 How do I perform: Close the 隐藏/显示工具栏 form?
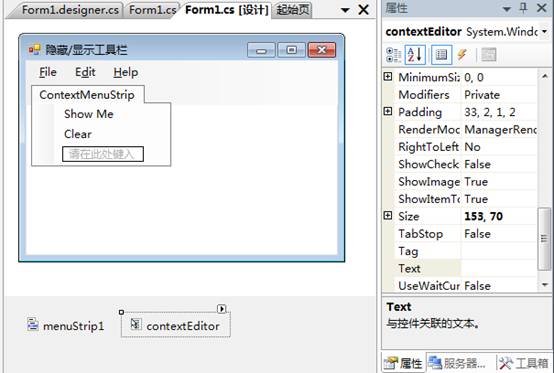pyautogui.click(x=322, y=50)
